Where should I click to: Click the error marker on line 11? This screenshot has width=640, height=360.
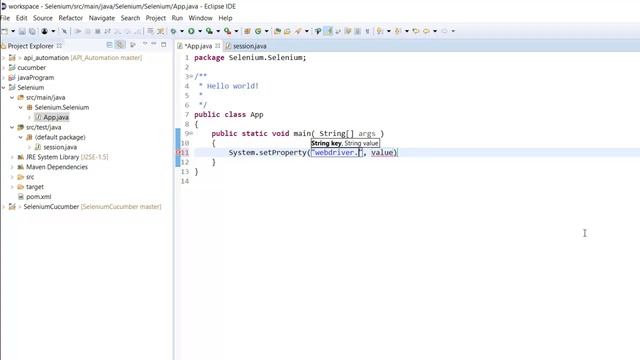pos(178,153)
